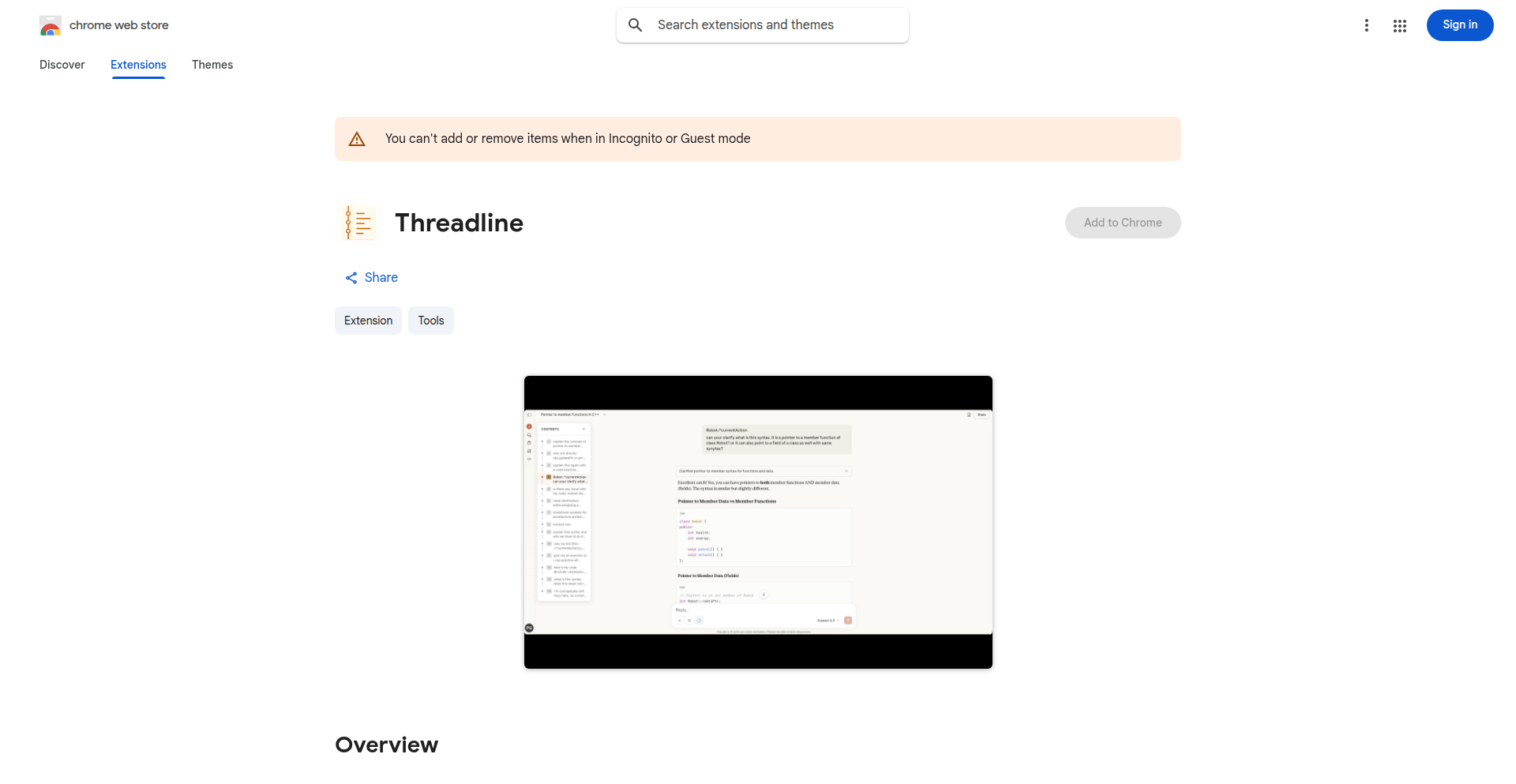Switch to the Discover tab
The image size is (1516, 784).
(x=62, y=65)
